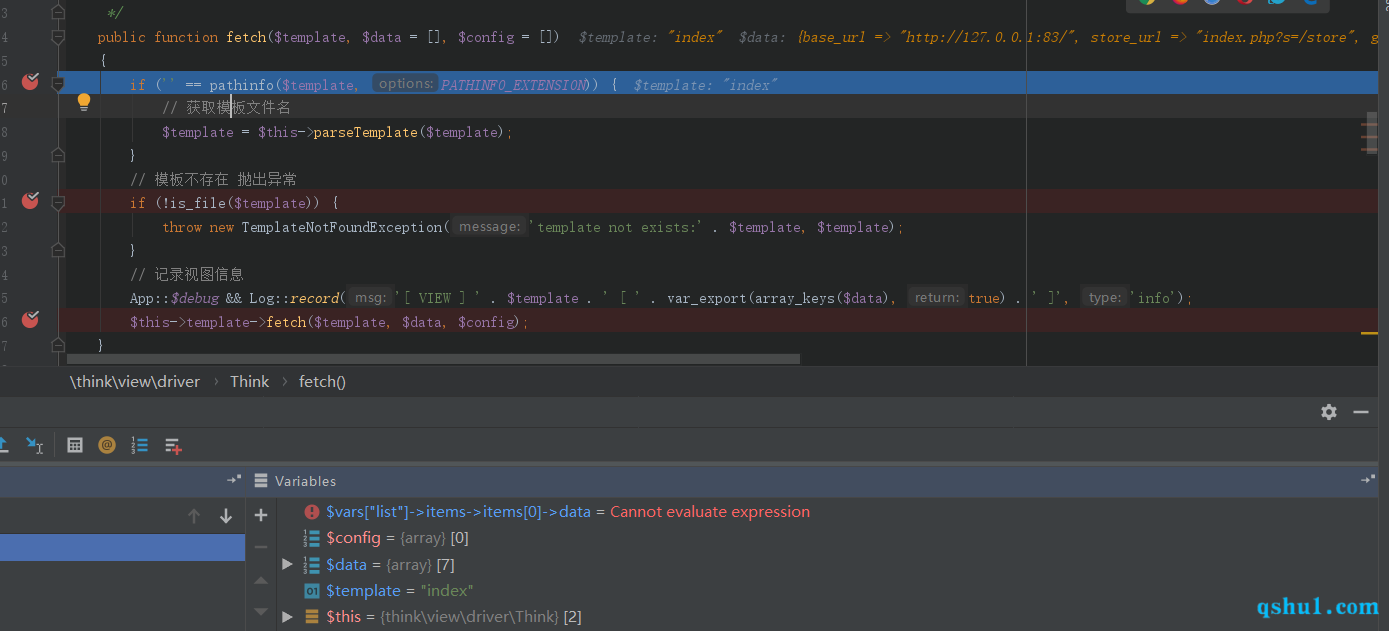Expand the $this object variable

coord(288,616)
